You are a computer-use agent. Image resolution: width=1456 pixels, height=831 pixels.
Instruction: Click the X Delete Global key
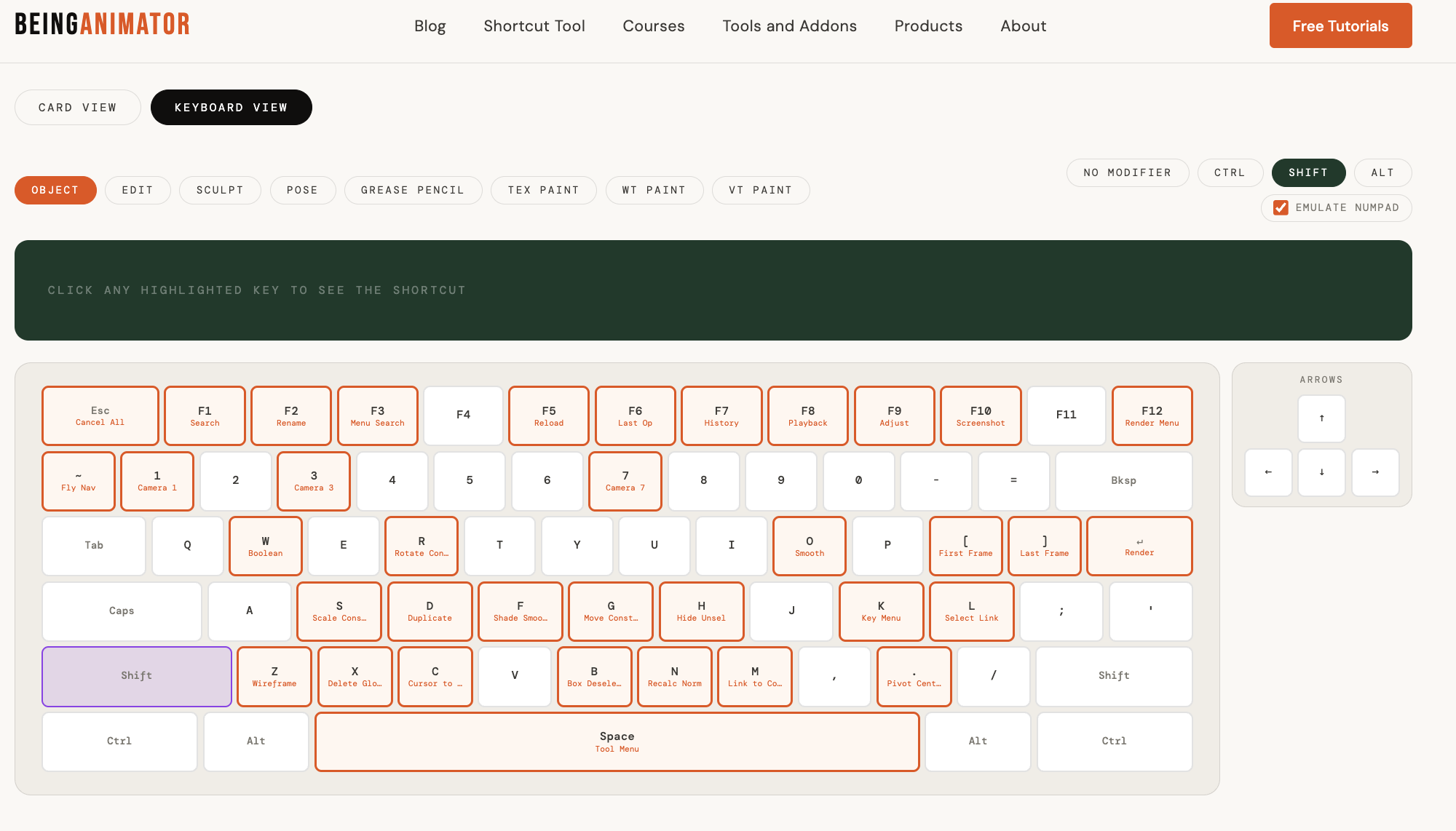pos(355,677)
